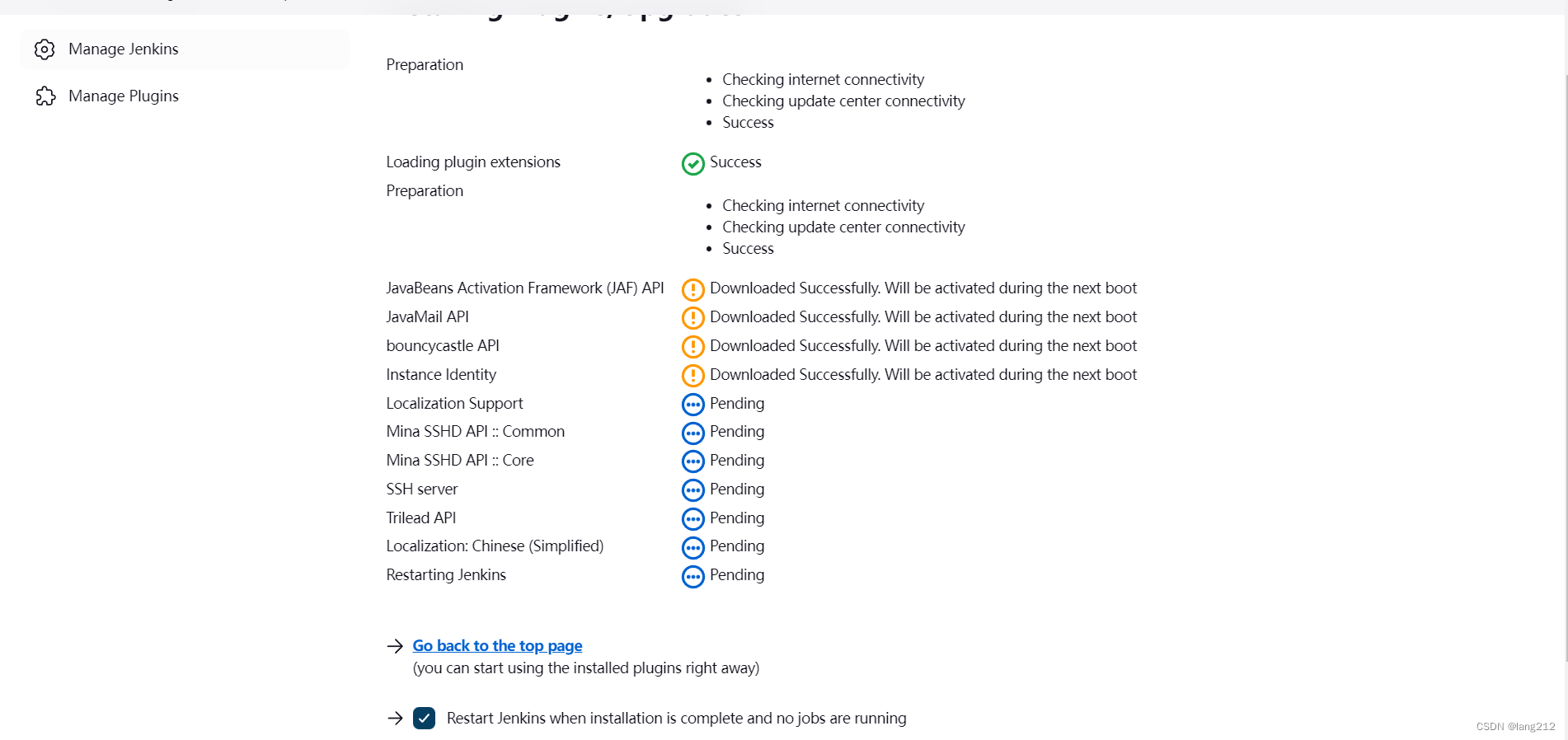The width and height of the screenshot is (1568, 740).
Task: Click JavaMail API Downloaded Successfully status text
Action: pyautogui.click(x=923, y=317)
